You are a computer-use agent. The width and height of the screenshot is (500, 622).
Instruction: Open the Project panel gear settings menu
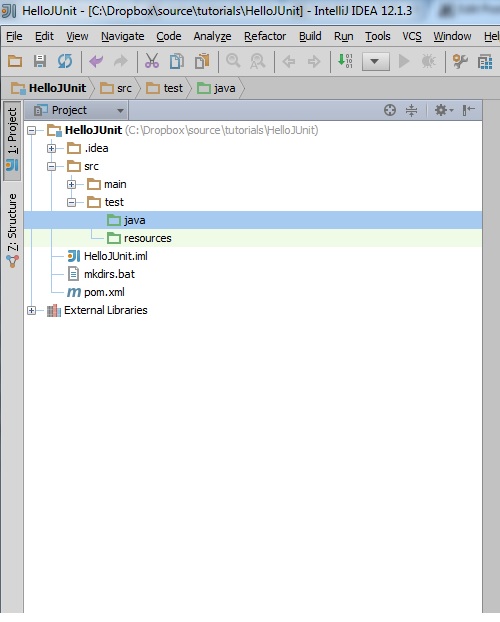pyautogui.click(x=444, y=110)
